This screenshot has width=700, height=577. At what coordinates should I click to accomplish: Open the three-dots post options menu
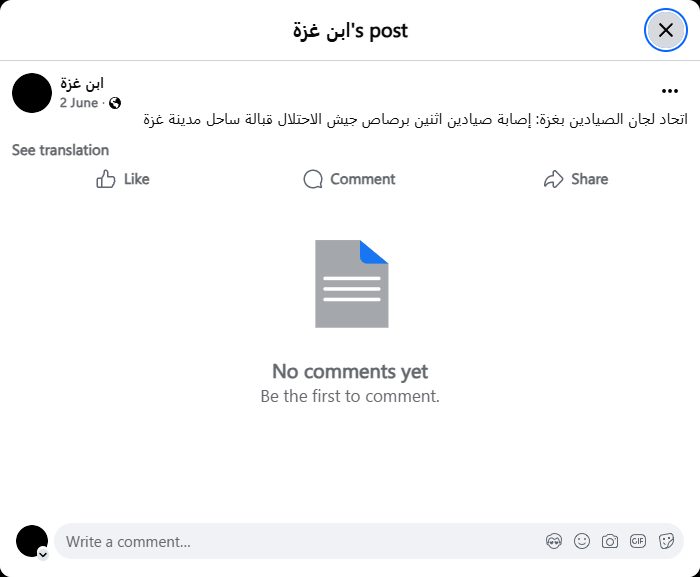(x=669, y=90)
